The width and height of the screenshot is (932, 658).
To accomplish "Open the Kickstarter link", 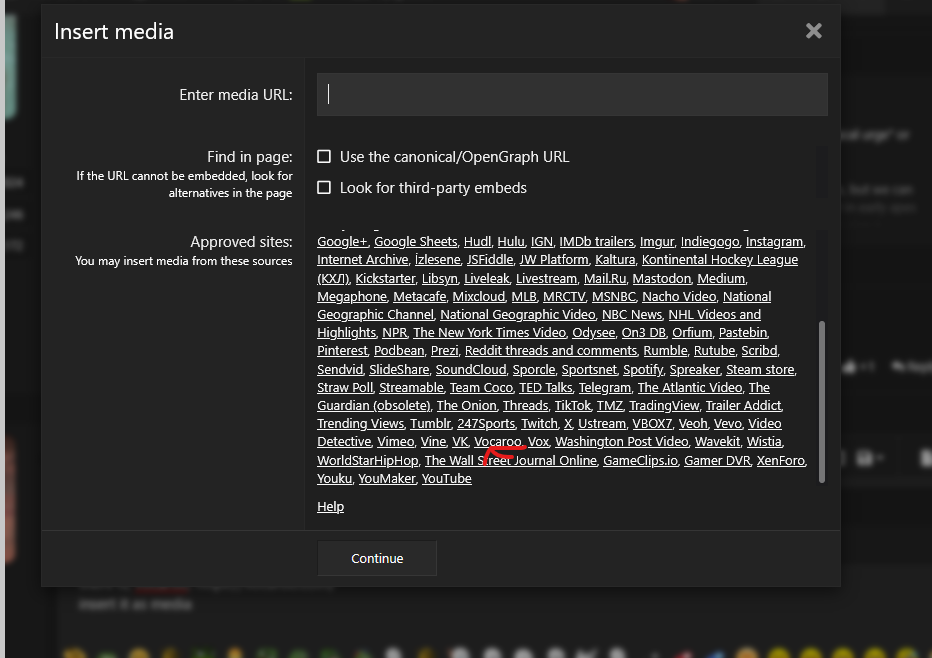I will pyautogui.click(x=385, y=279).
